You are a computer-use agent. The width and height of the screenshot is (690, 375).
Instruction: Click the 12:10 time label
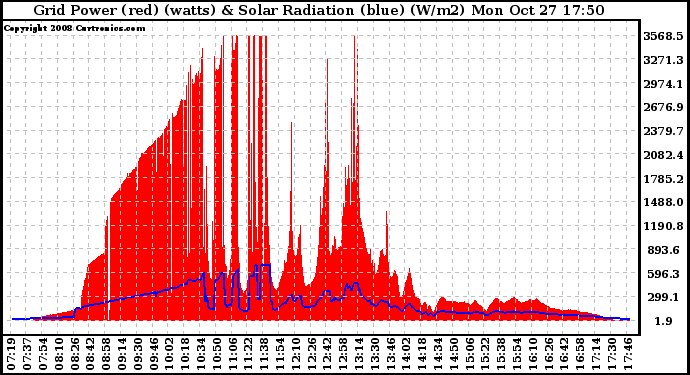pyautogui.click(x=296, y=354)
